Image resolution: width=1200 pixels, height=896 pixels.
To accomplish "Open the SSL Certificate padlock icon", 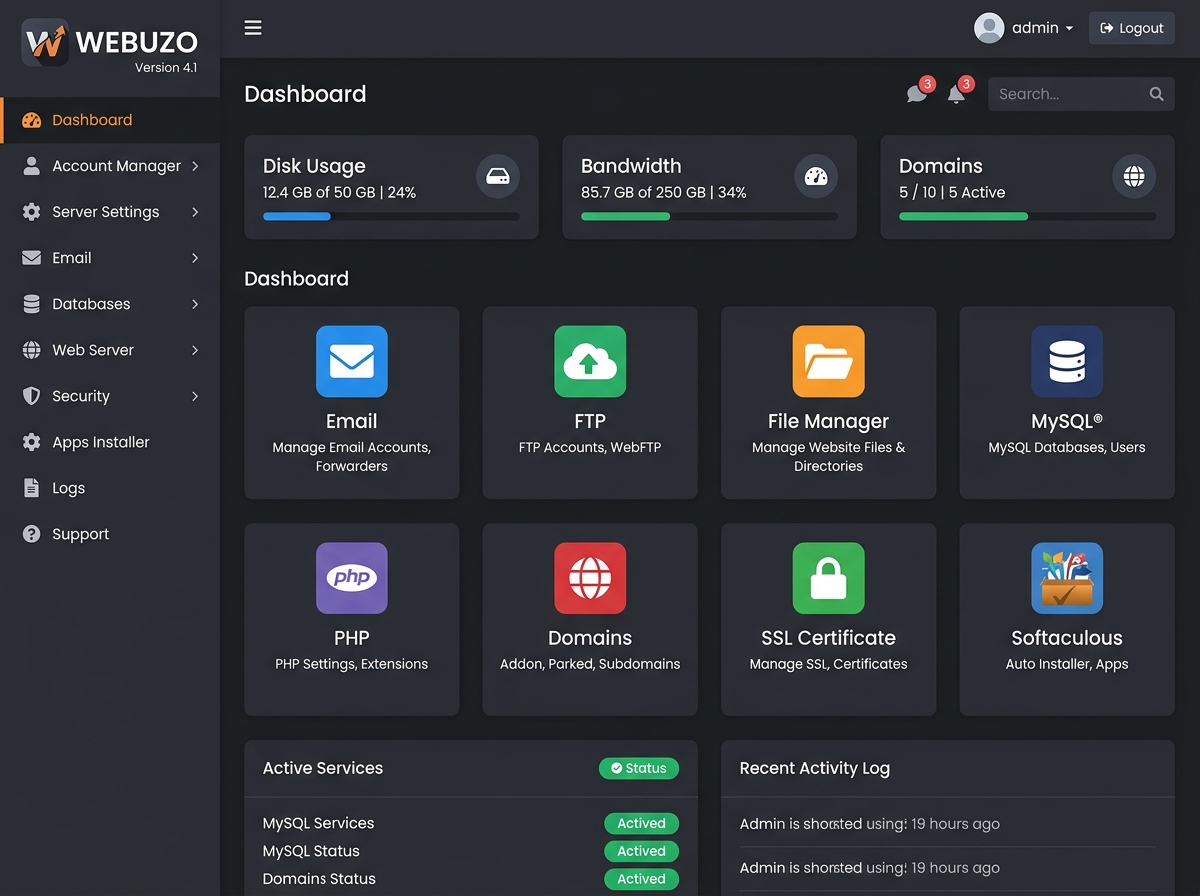I will point(829,578).
